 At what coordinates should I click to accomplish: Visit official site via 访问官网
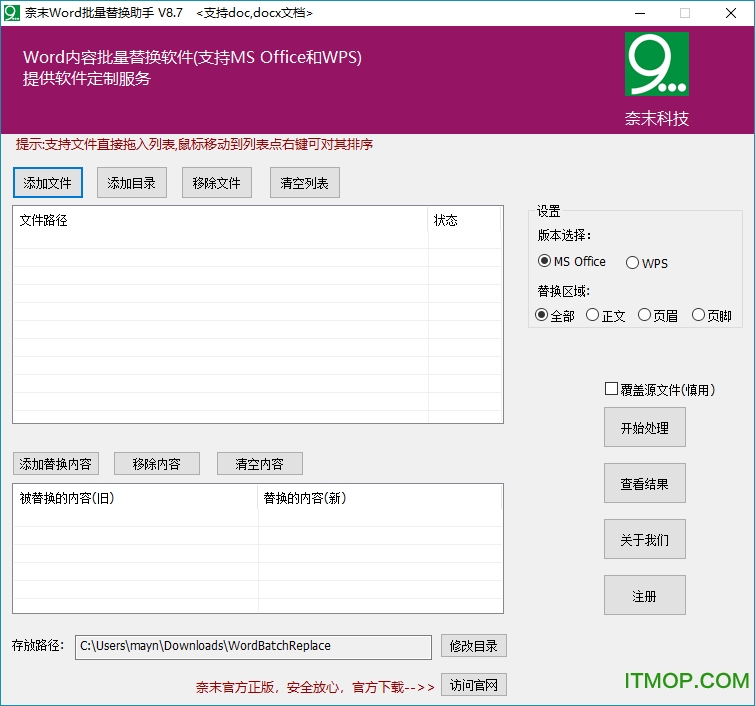pyautogui.click(x=474, y=684)
